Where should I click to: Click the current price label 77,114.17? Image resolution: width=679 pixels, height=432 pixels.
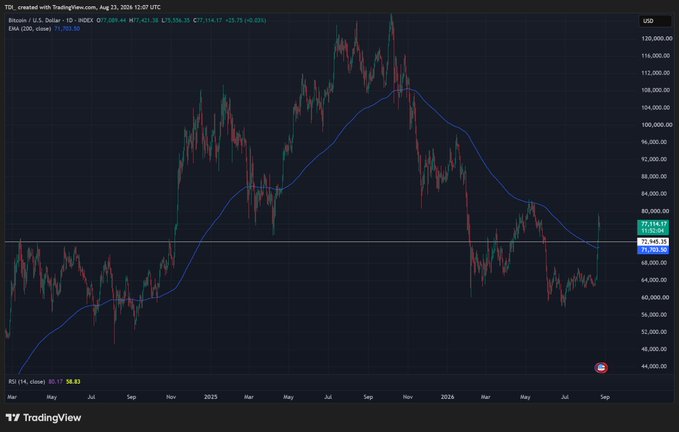coord(653,224)
